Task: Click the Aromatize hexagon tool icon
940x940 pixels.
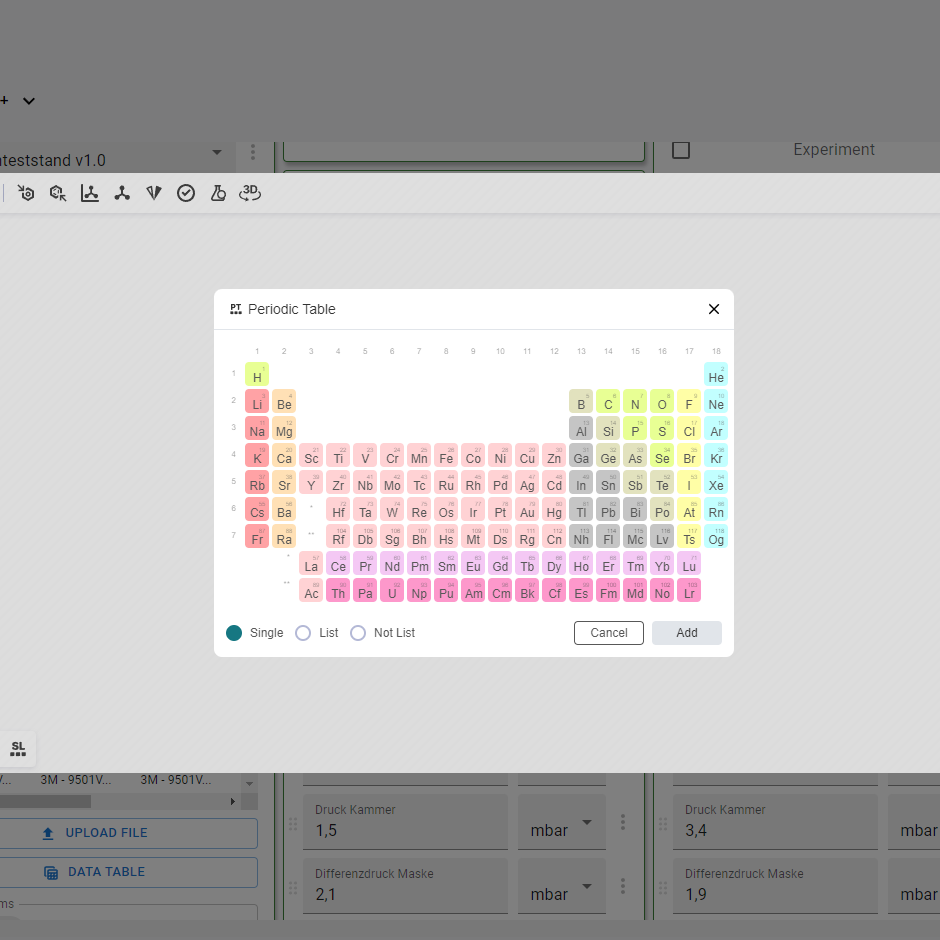Action: click(26, 193)
